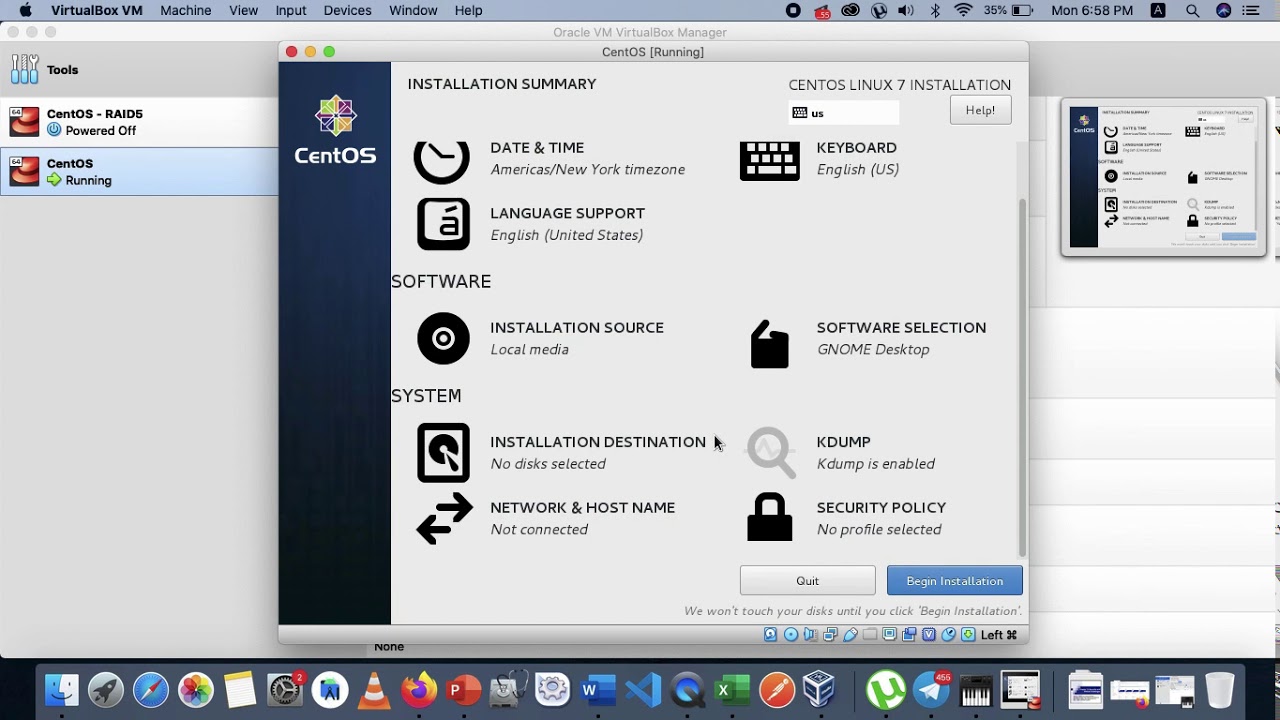Open Kdump configuration

841,452
